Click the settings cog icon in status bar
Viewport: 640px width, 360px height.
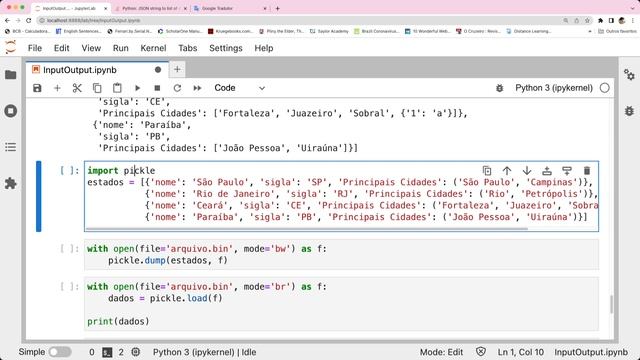coord(136,352)
